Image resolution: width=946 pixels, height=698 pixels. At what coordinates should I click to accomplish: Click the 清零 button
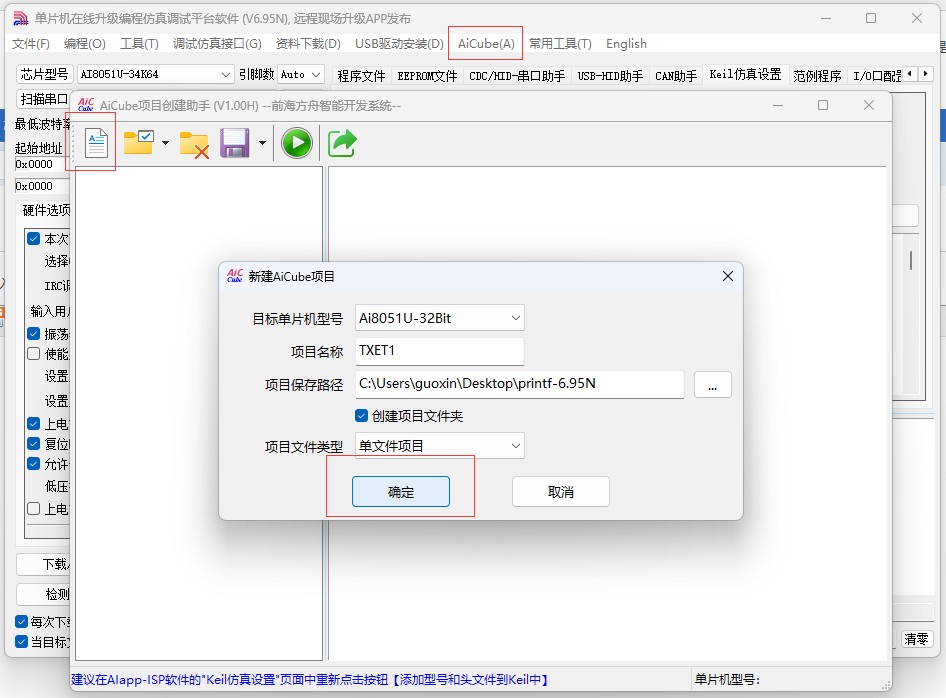[x=916, y=639]
